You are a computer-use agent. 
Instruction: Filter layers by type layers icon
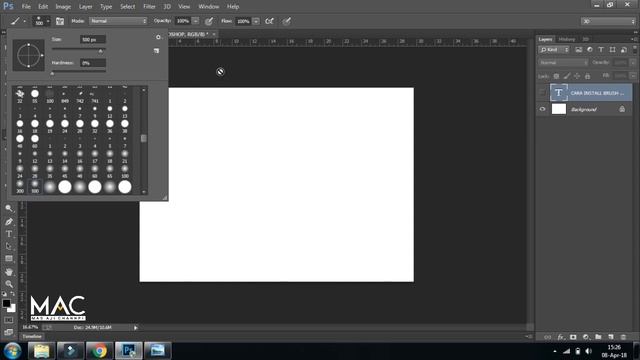pyautogui.click(x=600, y=50)
